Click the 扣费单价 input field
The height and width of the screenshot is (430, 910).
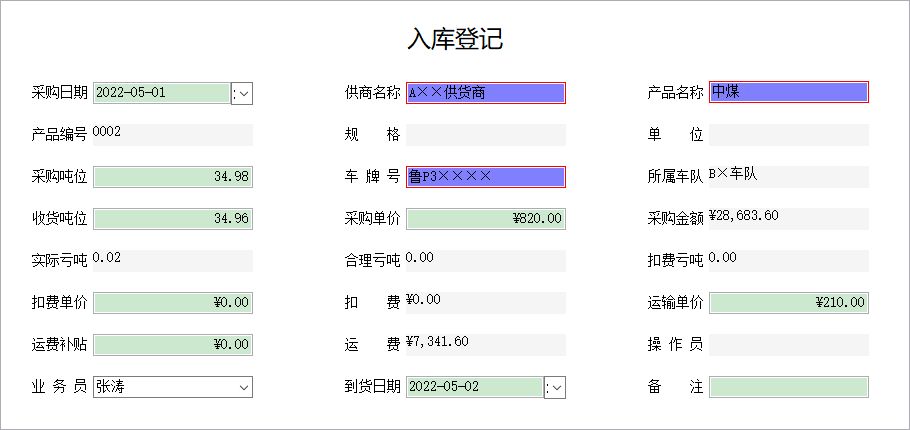coord(173,303)
